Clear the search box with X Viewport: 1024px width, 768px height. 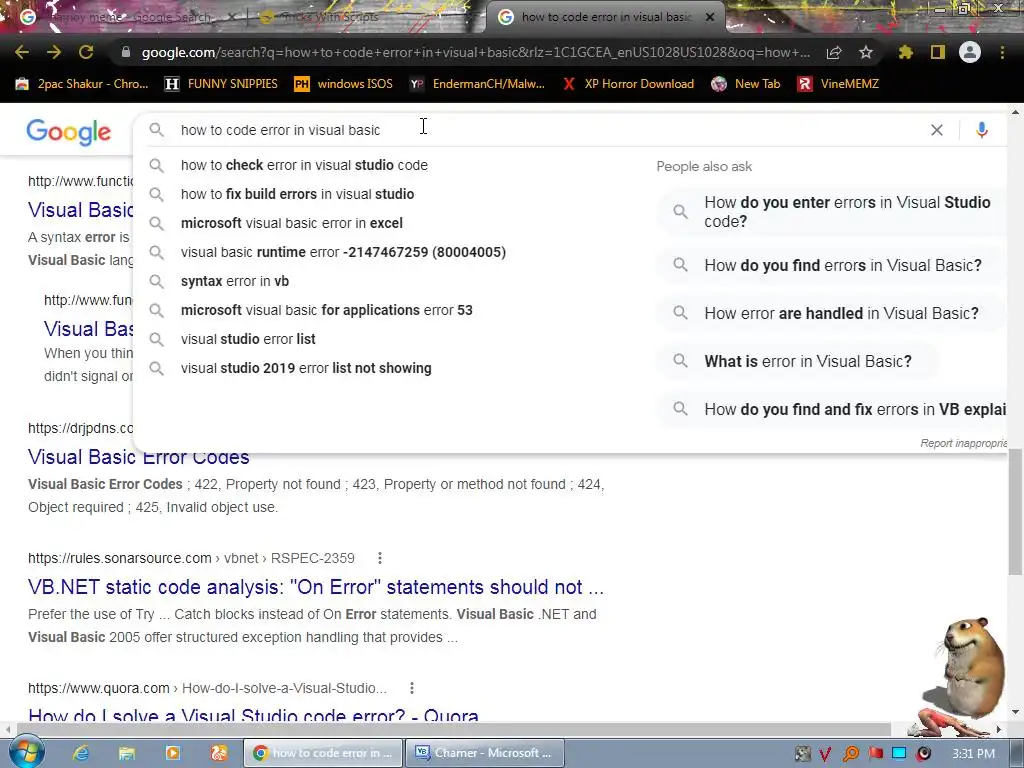click(936, 130)
